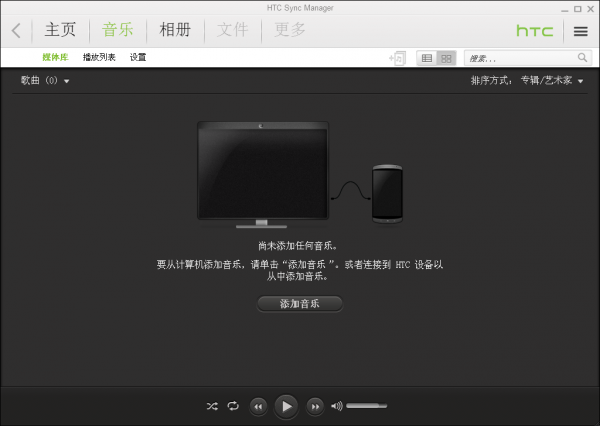Click the add-to-playlist music icon
The image size is (600, 426).
[x=397, y=58]
